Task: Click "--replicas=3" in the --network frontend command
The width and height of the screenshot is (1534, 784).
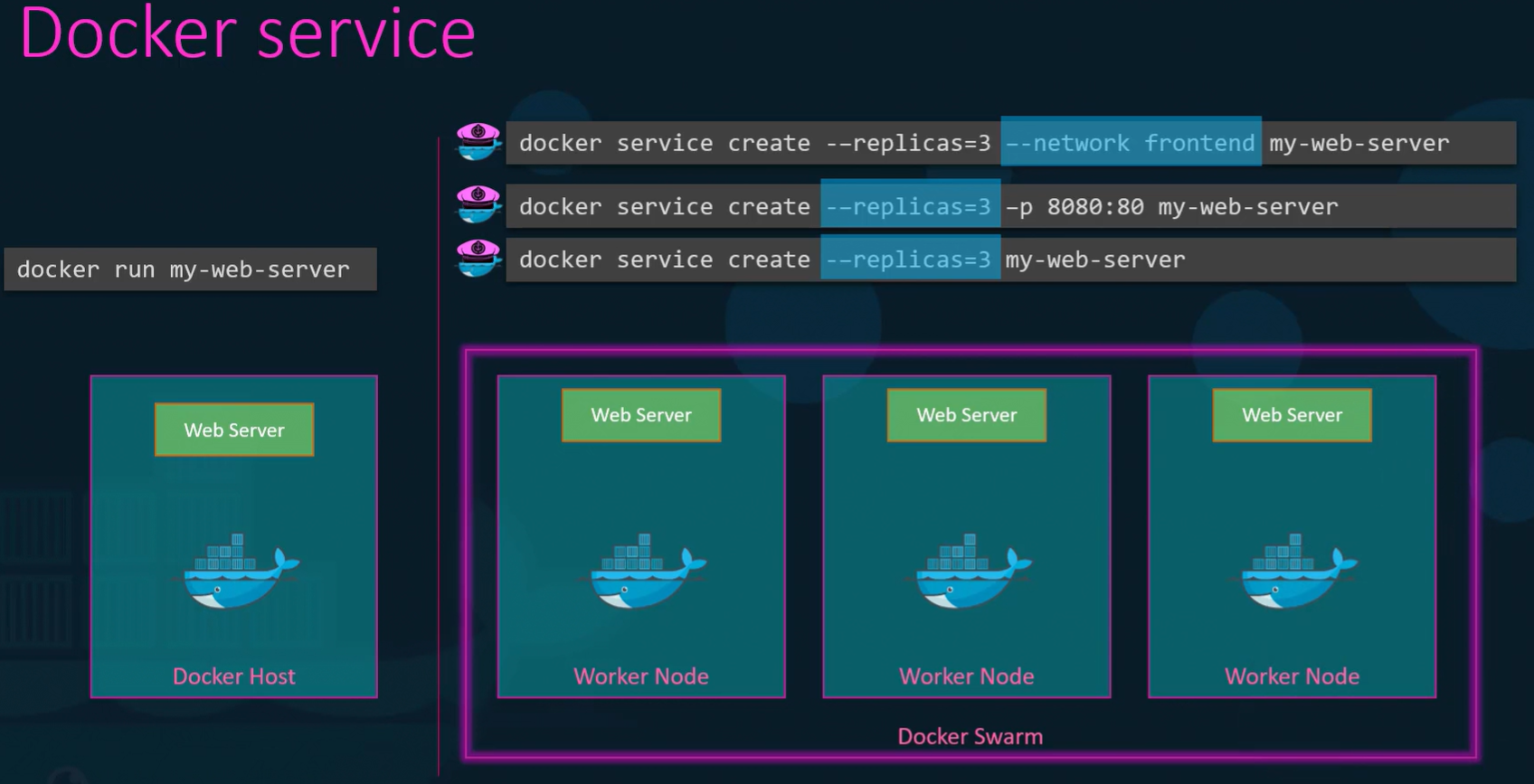Action: [908, 143]
